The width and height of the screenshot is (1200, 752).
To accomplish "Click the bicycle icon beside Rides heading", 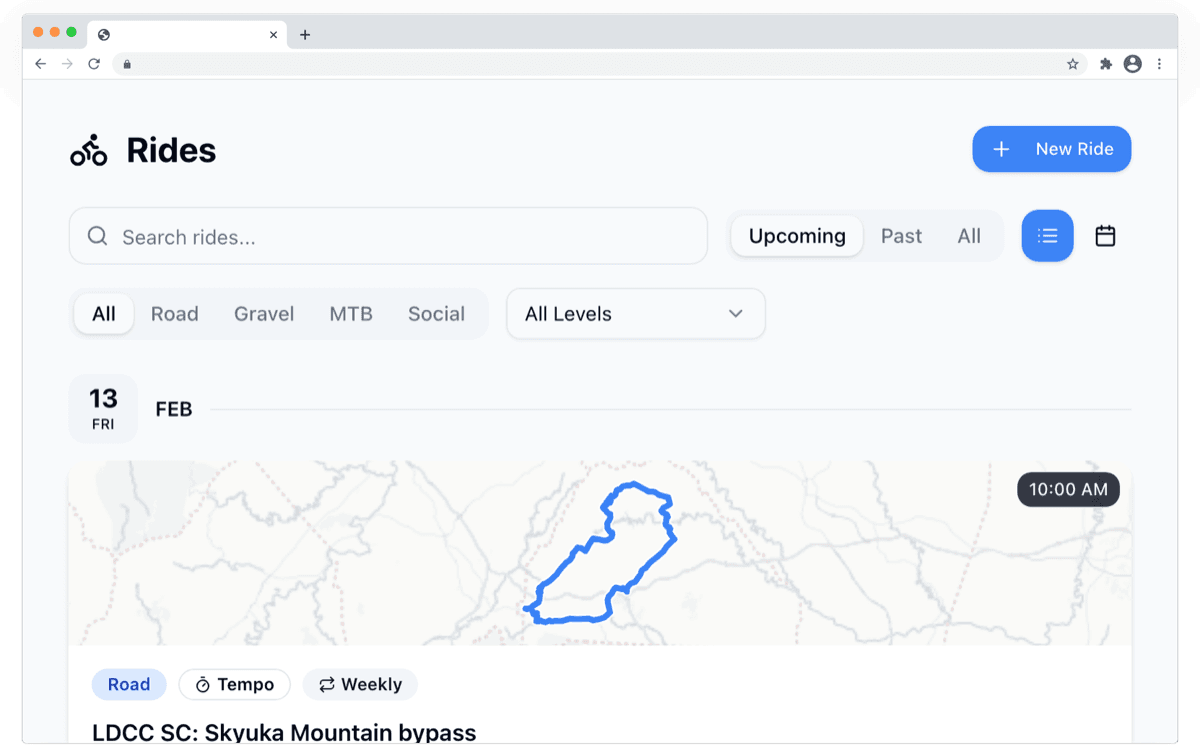I will pyautogui.click(x=88, y=149).
